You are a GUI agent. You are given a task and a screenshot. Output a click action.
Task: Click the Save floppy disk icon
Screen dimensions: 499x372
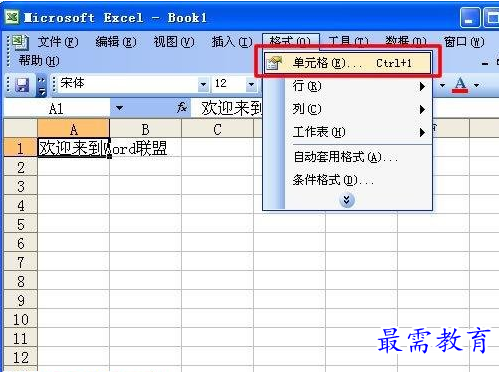(x=22, y=85)
